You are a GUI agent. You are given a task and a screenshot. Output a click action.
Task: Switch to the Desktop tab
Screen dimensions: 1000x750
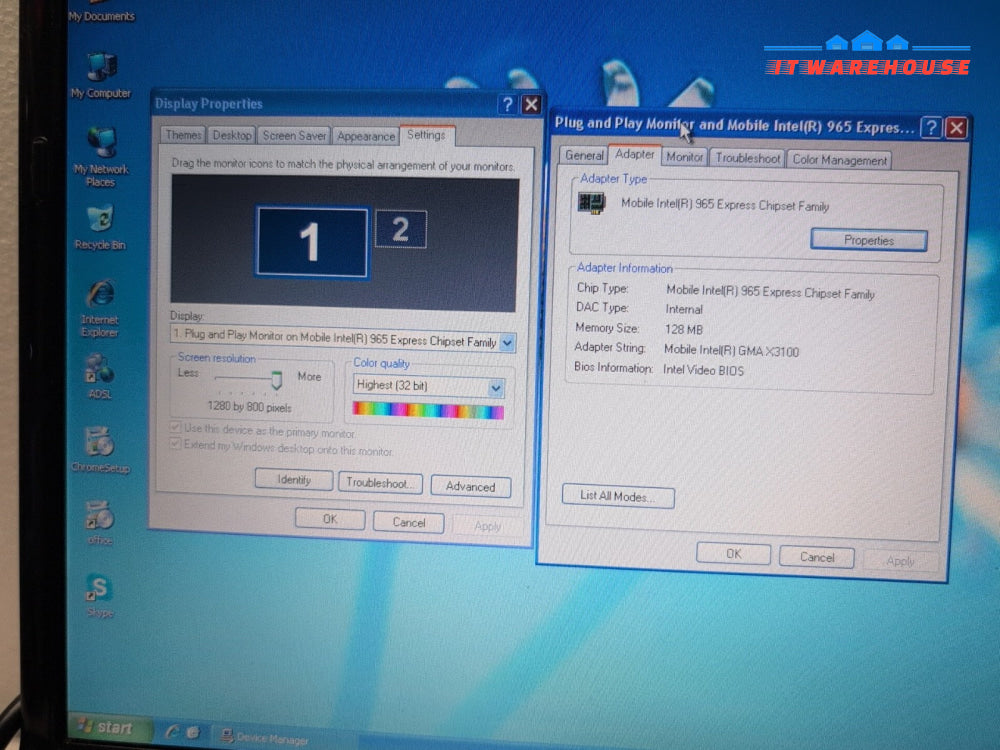point(232,135)
